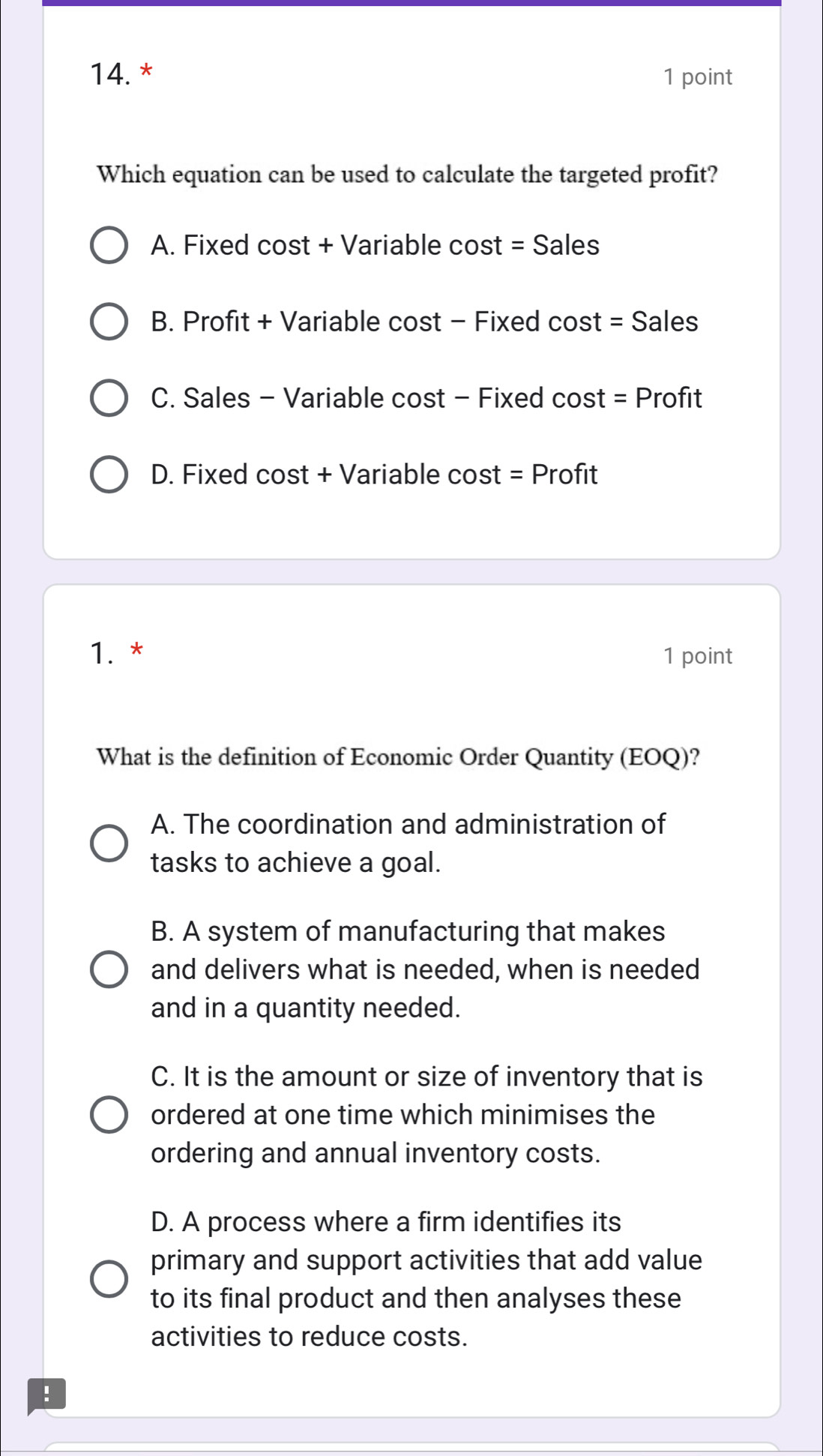
Task: Choose EOQ option B radio about manufacturing system
Action: pos(109,969)
